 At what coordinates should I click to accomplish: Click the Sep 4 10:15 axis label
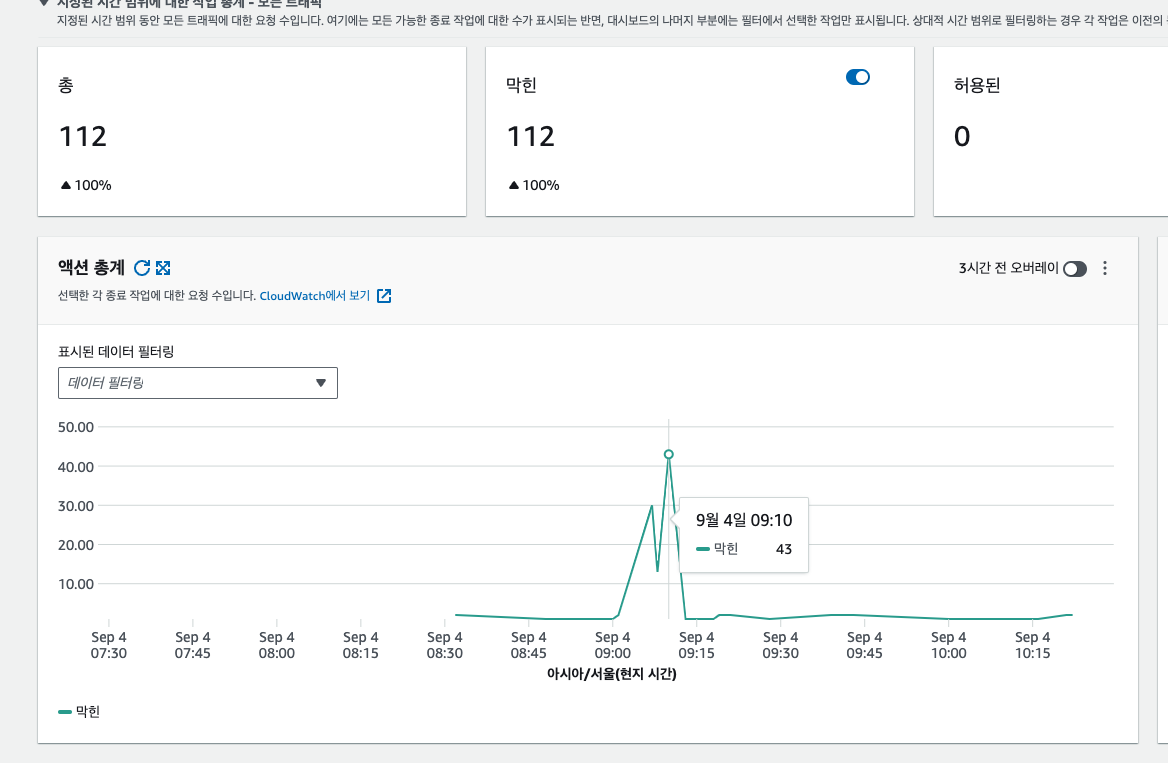click(x=1032, y=645)
